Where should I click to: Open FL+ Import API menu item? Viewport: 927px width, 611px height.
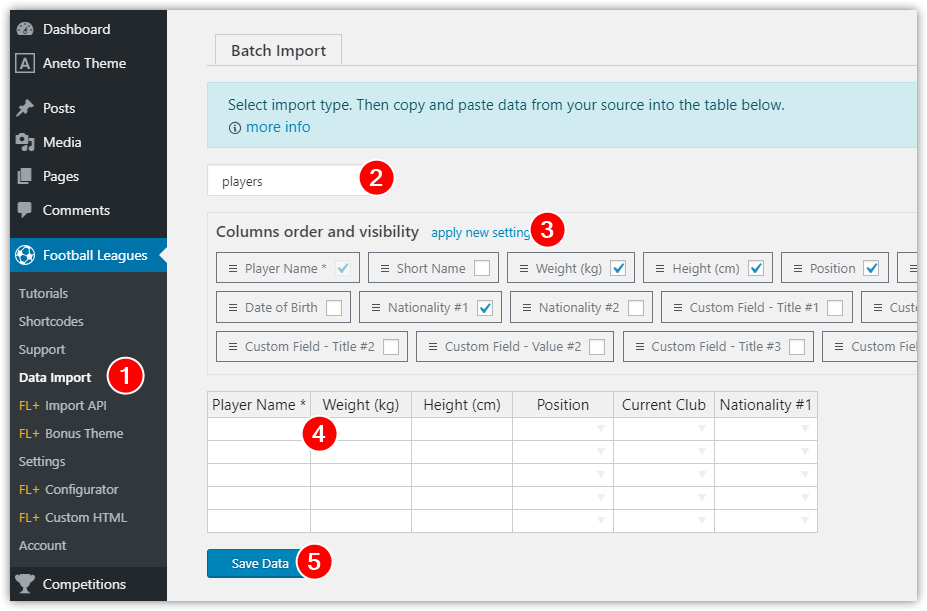pos(63,405)
